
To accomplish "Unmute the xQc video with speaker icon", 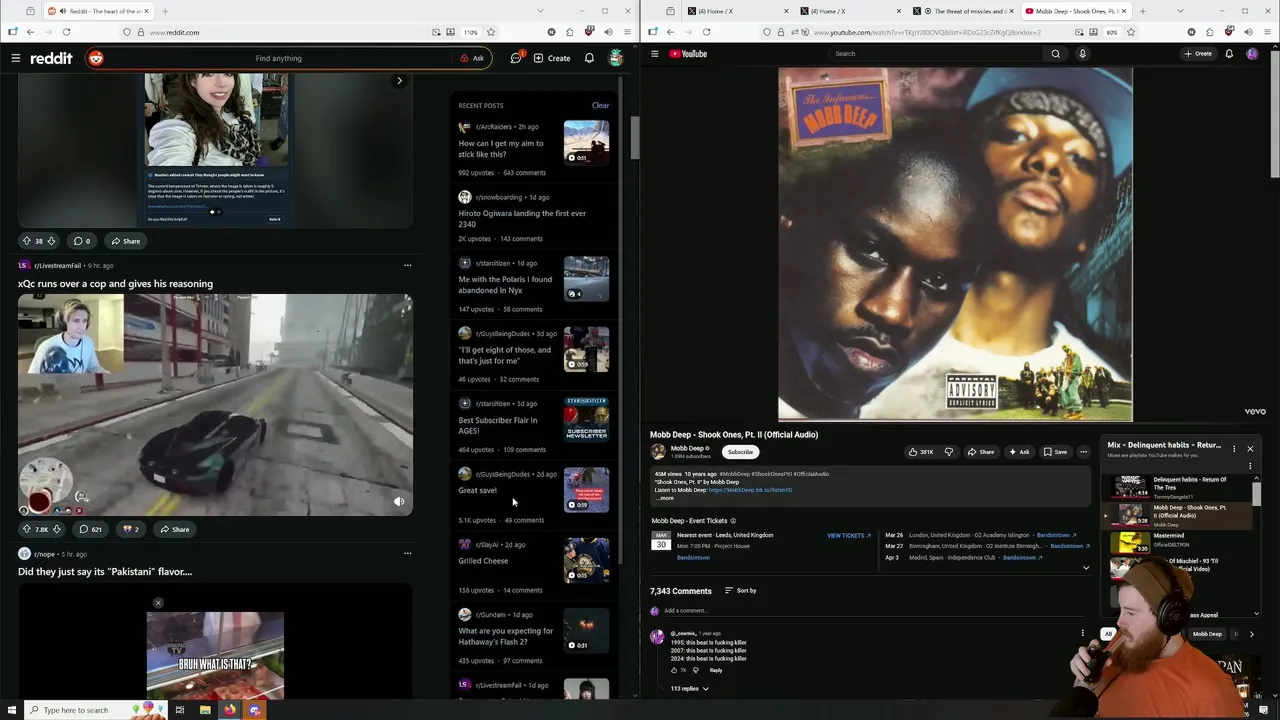I will click(x=399, y=502).
